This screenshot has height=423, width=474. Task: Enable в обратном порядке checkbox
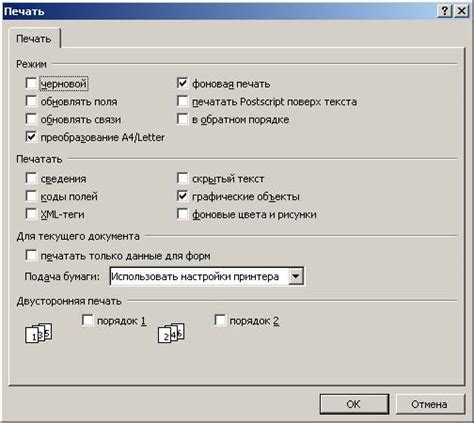point(183,119)
